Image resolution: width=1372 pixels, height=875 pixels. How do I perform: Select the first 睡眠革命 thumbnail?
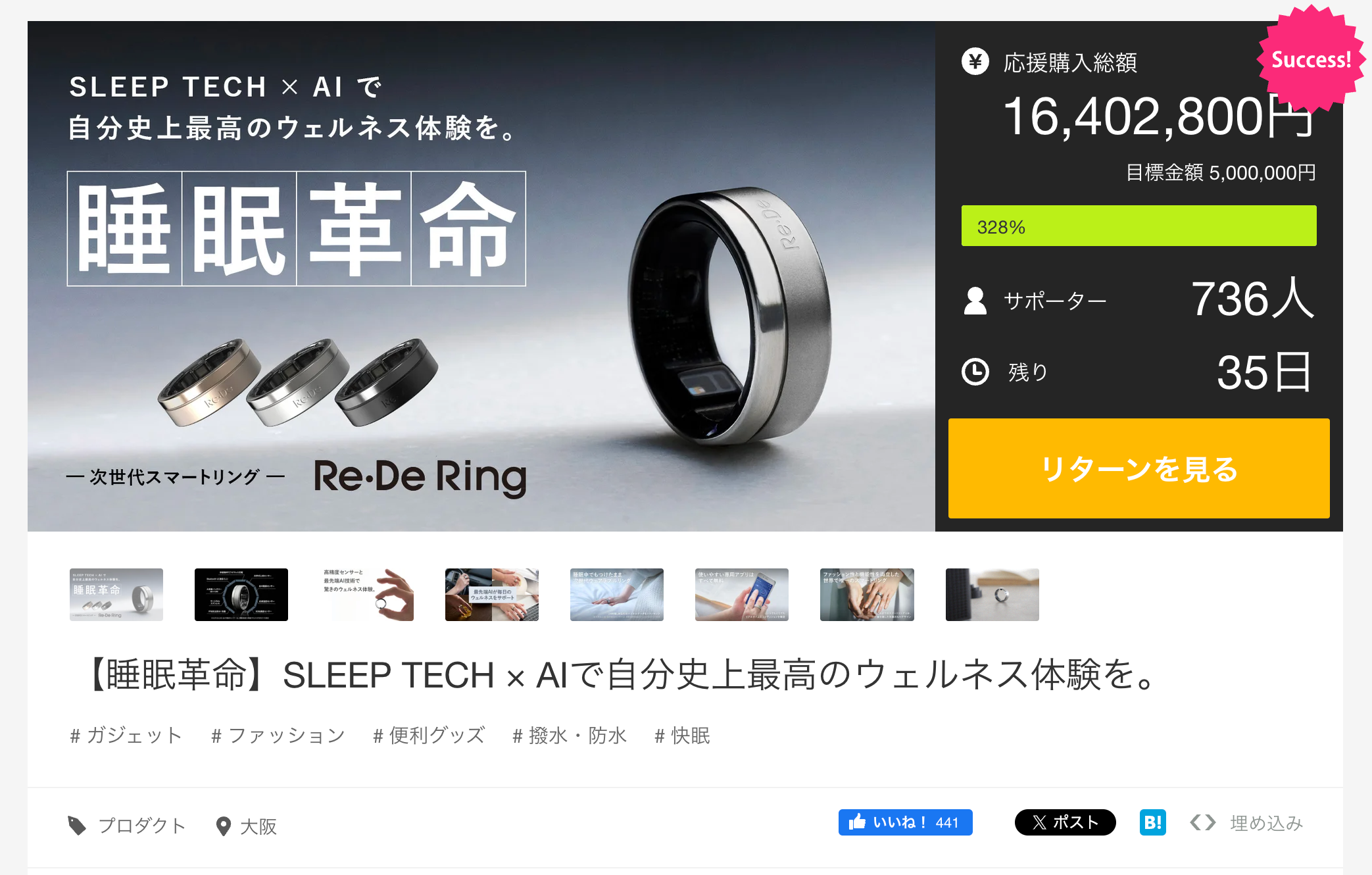[x=116, y=595]
